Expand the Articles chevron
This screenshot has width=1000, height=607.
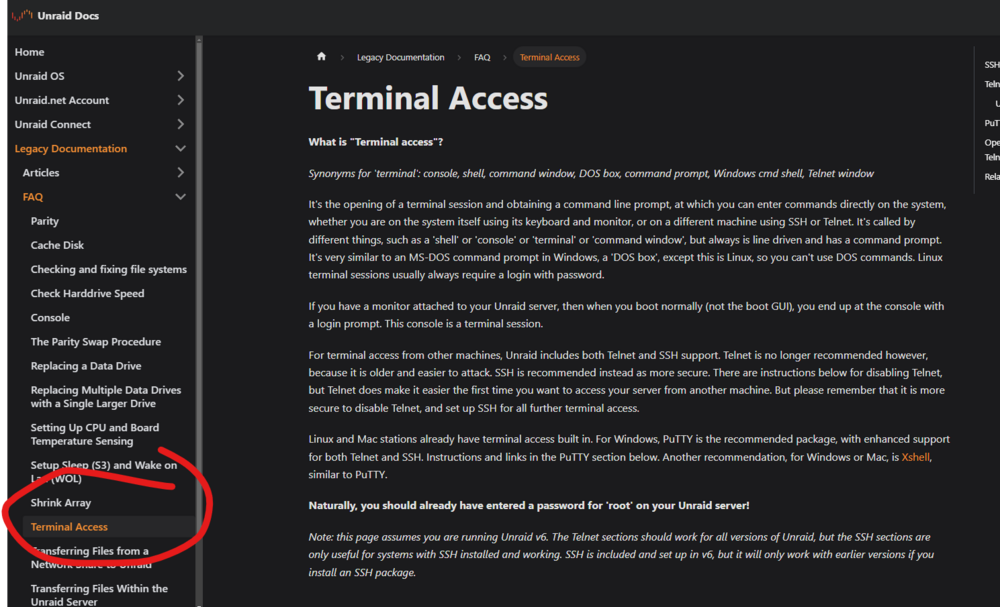tap(180, 173)
